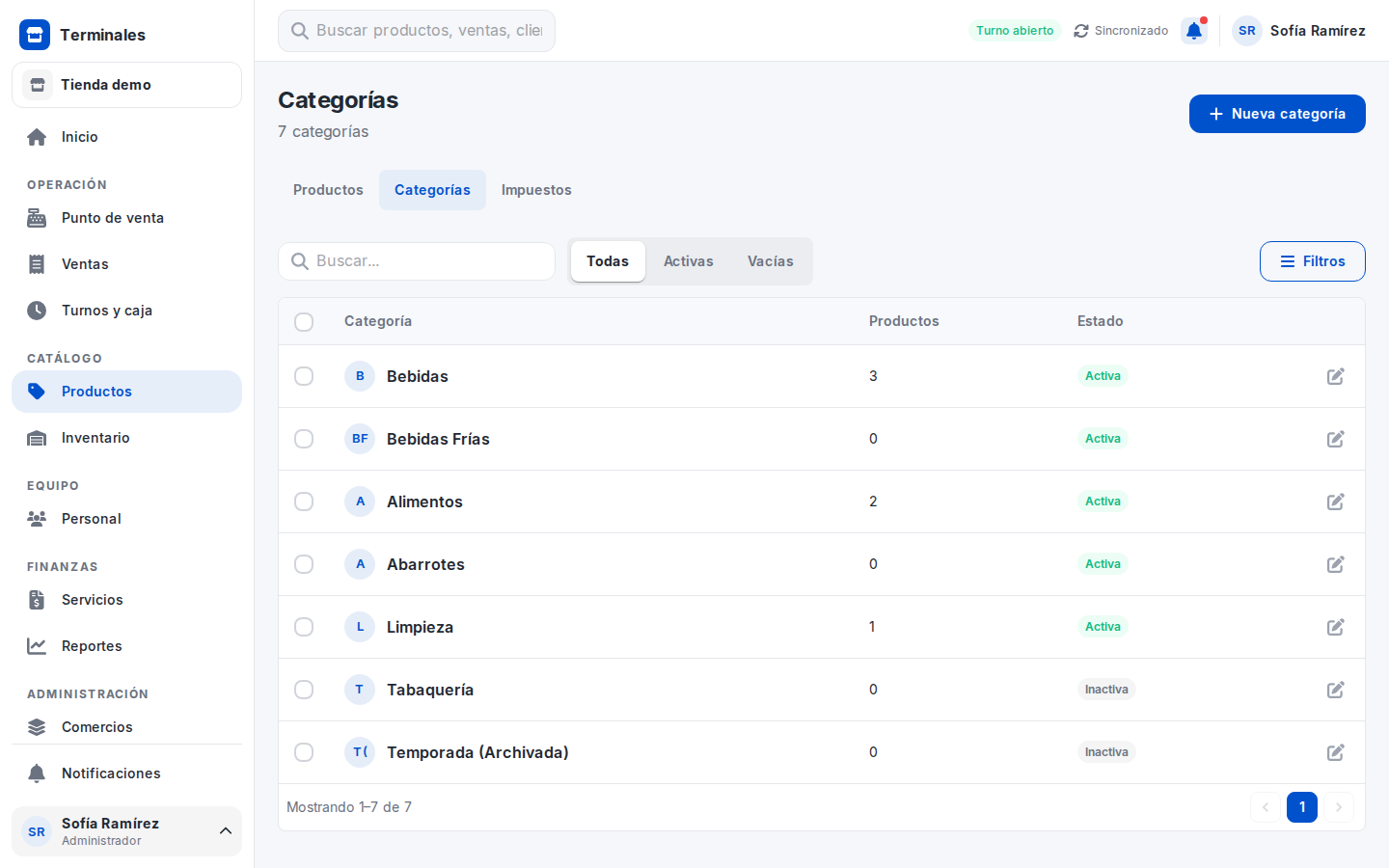Toggle the select-all checkbox in header
Viewport: 1389px width, 868px height.
[x=304, y=321]
